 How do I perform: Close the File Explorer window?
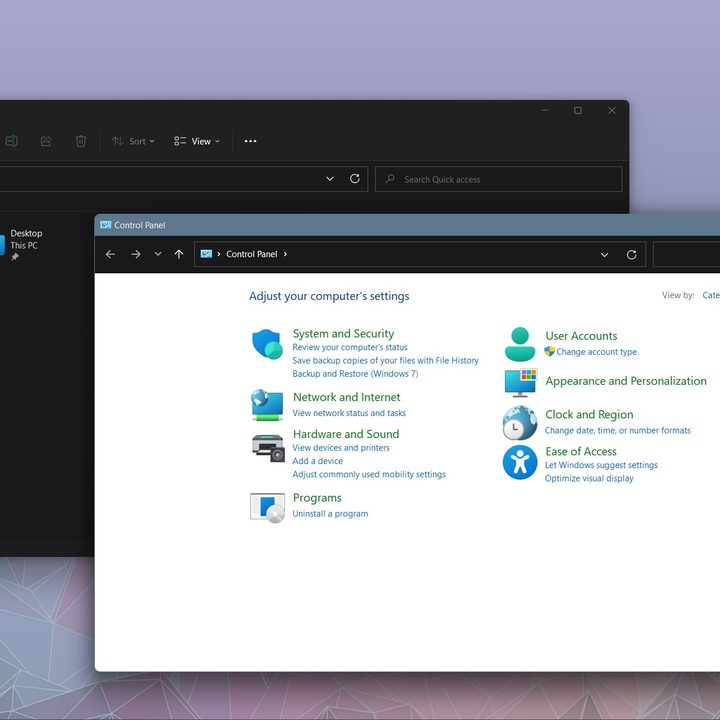tap(612, 110)
